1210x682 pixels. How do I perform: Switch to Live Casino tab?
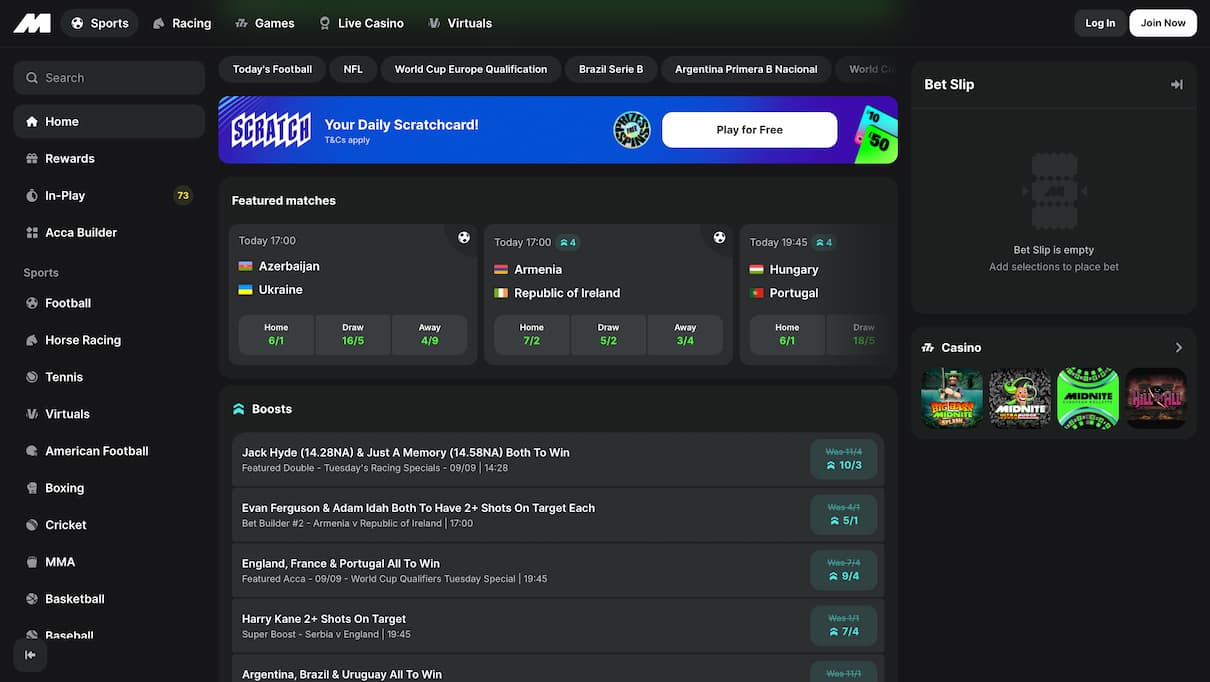361,23
